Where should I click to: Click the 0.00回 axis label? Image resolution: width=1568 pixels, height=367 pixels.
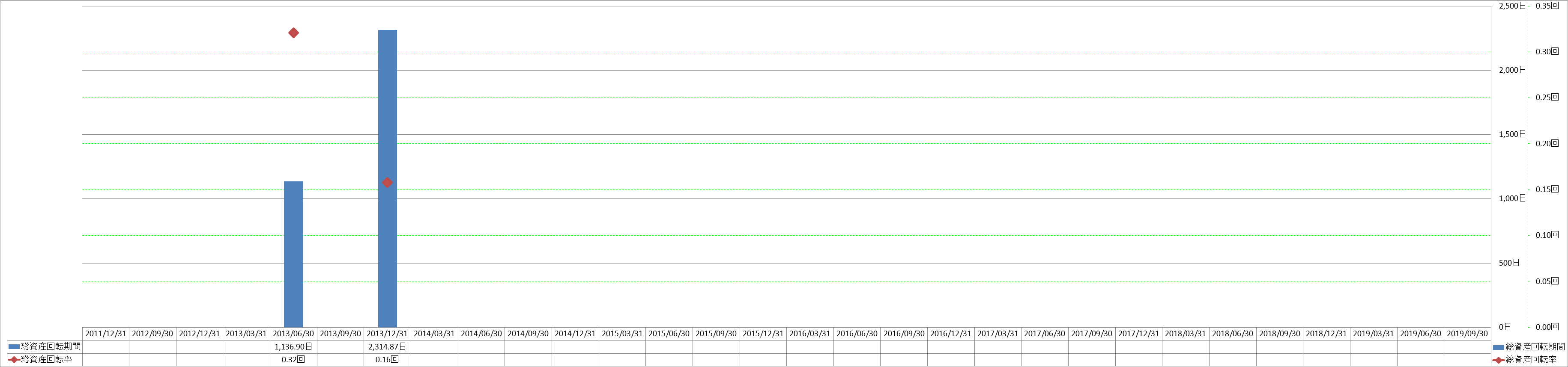coord(1547,327)
